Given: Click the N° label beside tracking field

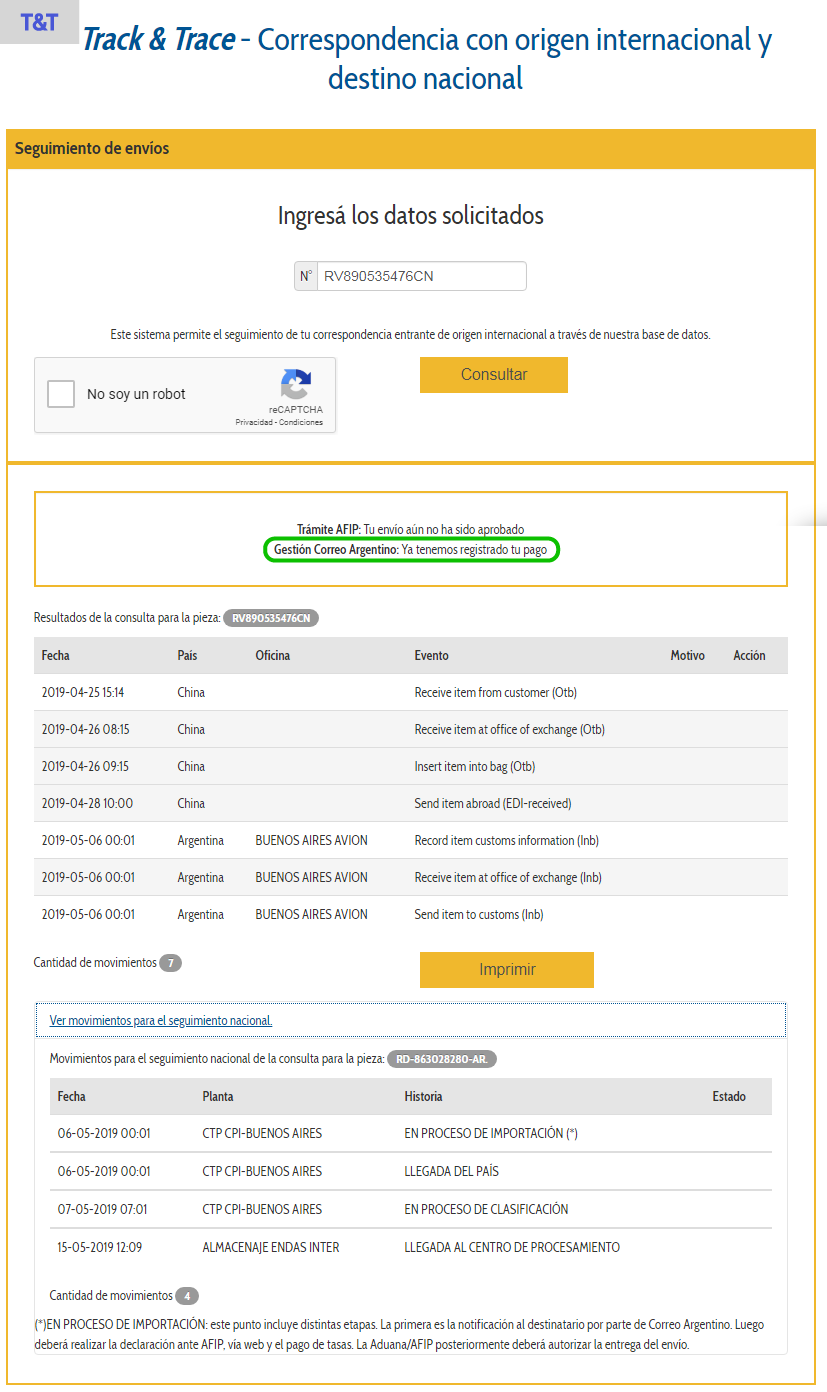Looking at the screenshot, I should (x=306, y=276).
